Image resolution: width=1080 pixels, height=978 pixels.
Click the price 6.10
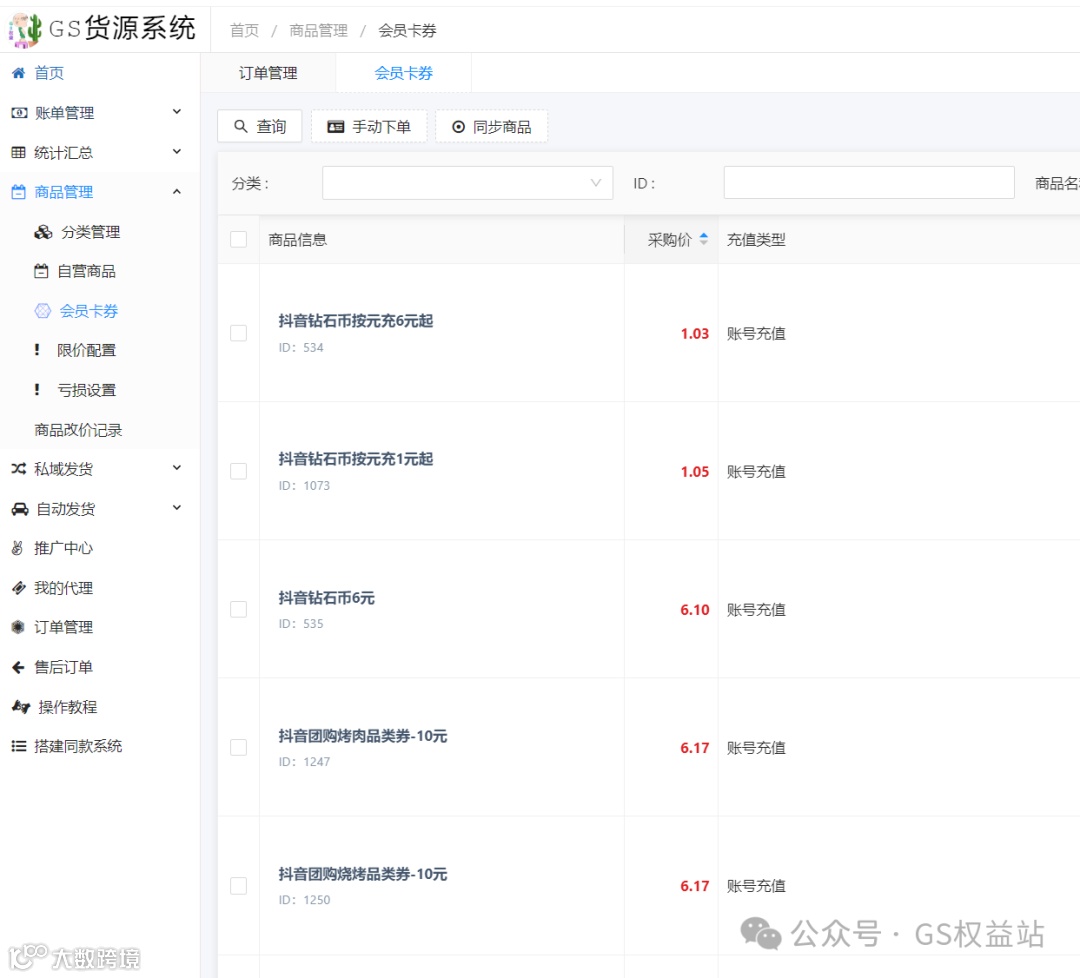[694, 610]
